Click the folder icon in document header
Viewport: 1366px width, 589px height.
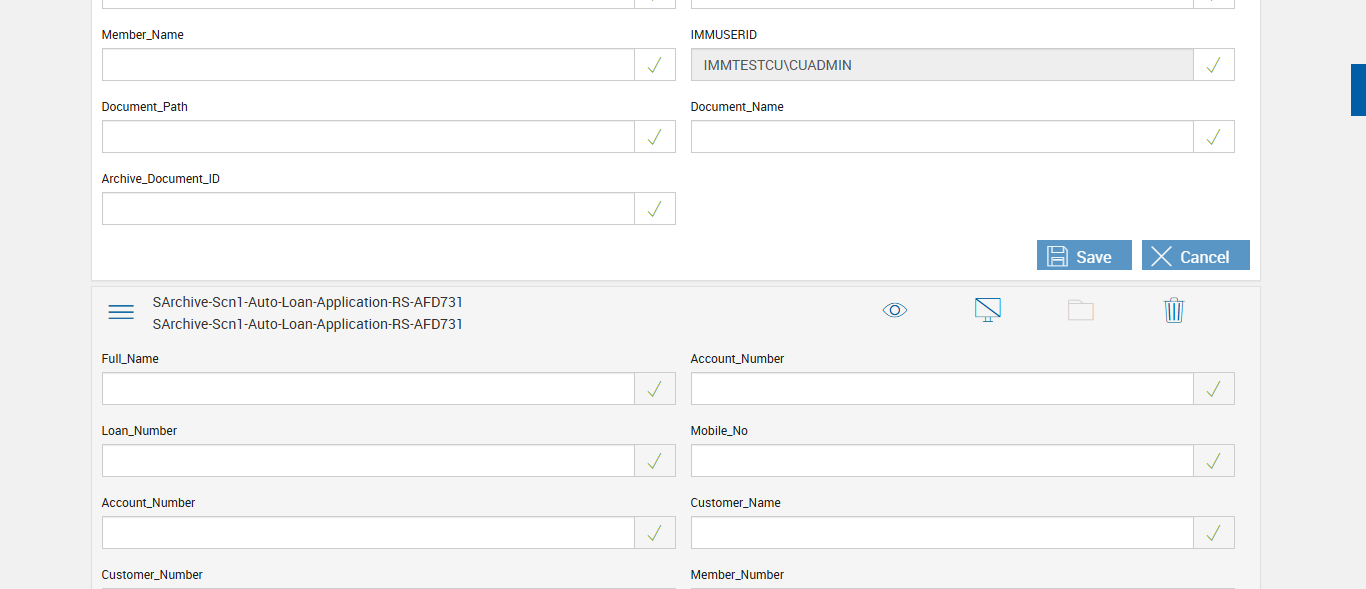pyautogui.click(x=1080, y=310)
